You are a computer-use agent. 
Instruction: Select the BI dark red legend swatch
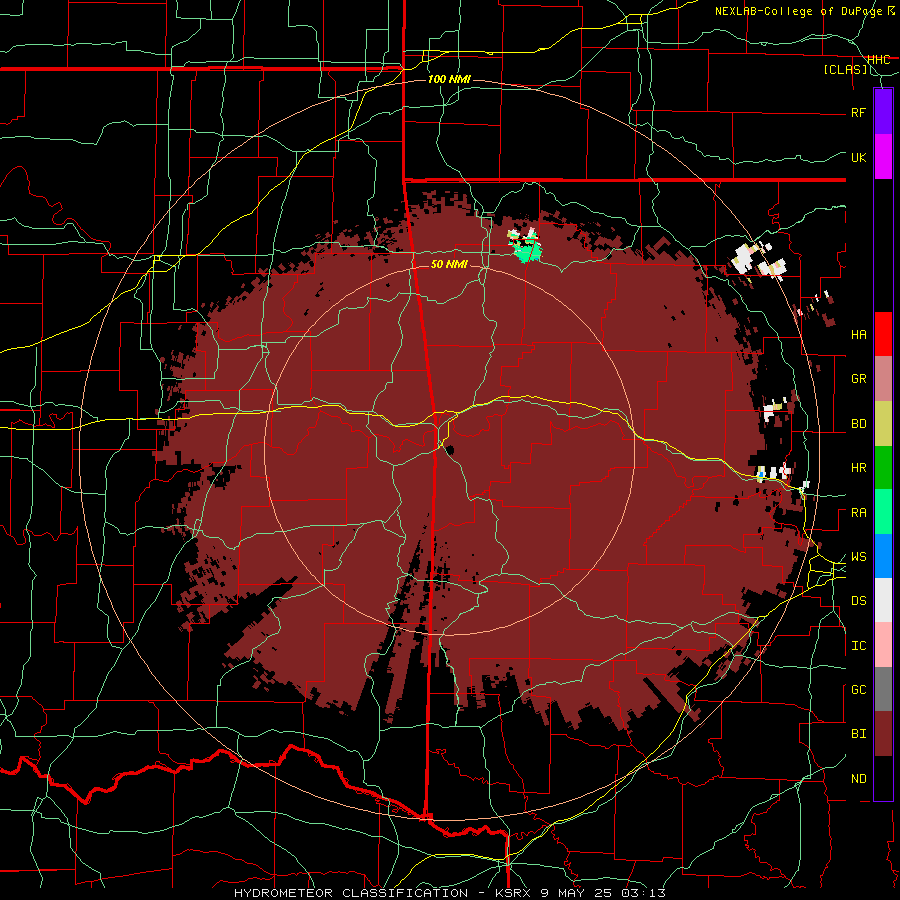(x=883, y=734)
